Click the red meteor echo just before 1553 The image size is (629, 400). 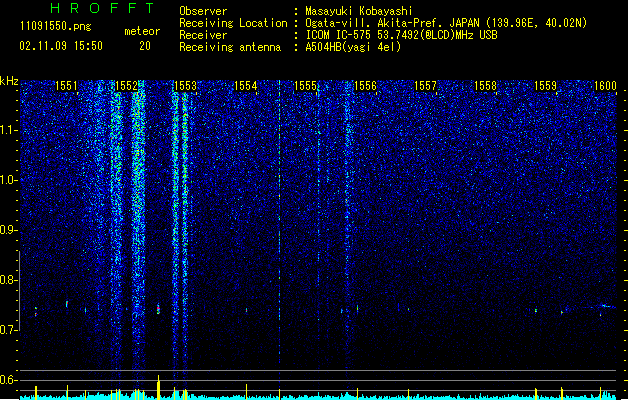[x=158, y=309]
